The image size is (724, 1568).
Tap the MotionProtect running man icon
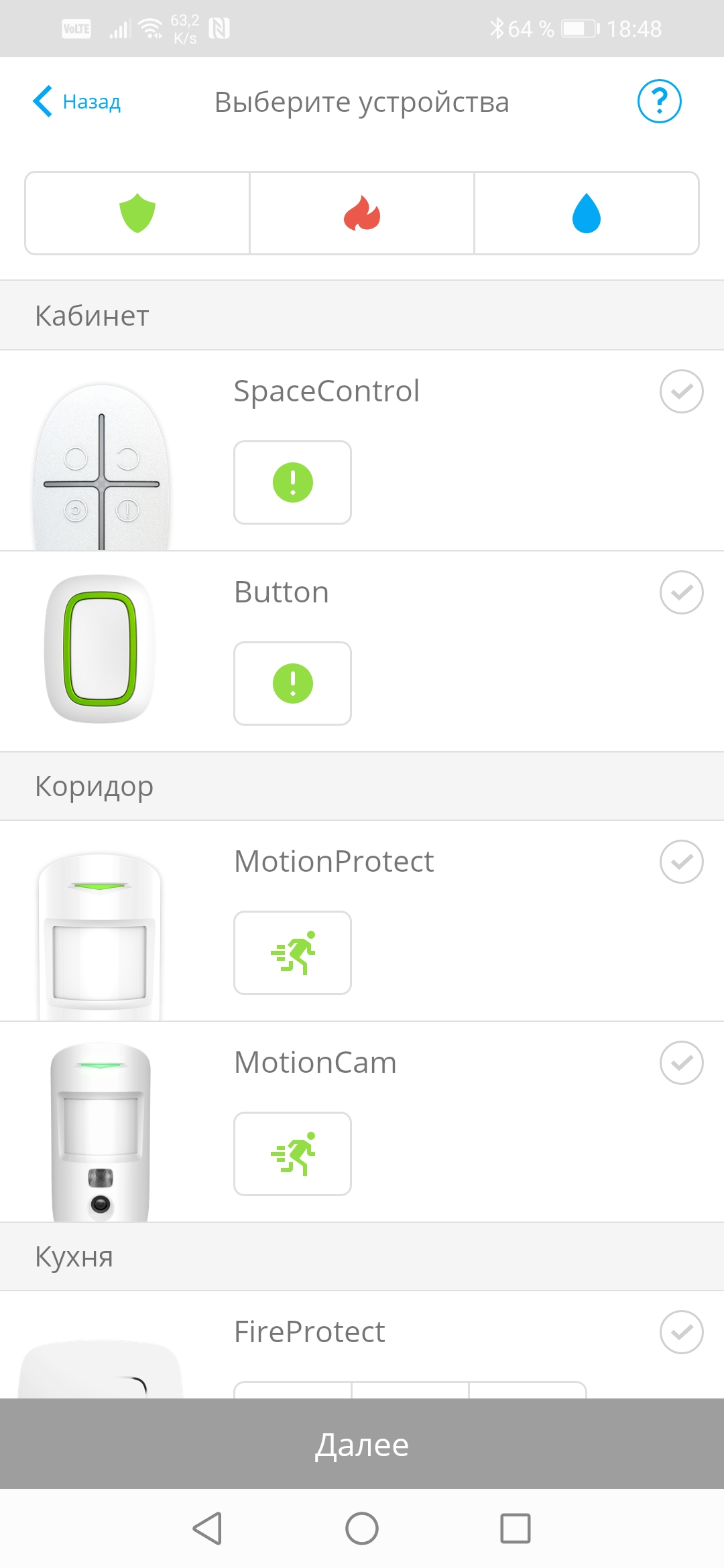click(292, 953)
